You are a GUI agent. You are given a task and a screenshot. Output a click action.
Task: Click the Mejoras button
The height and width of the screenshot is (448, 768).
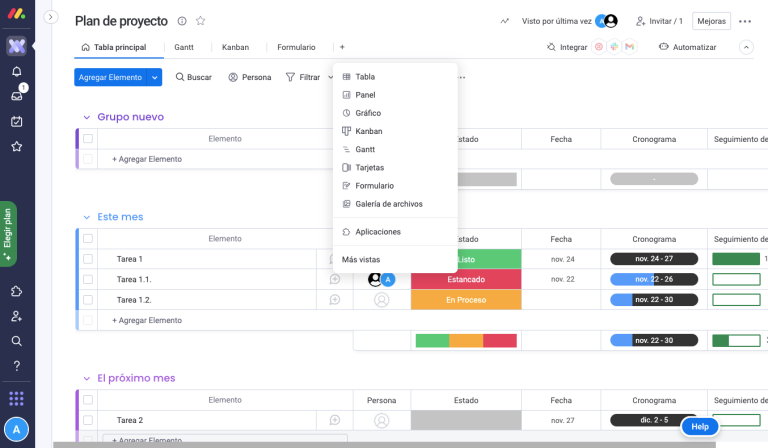(x=711, y=21)
